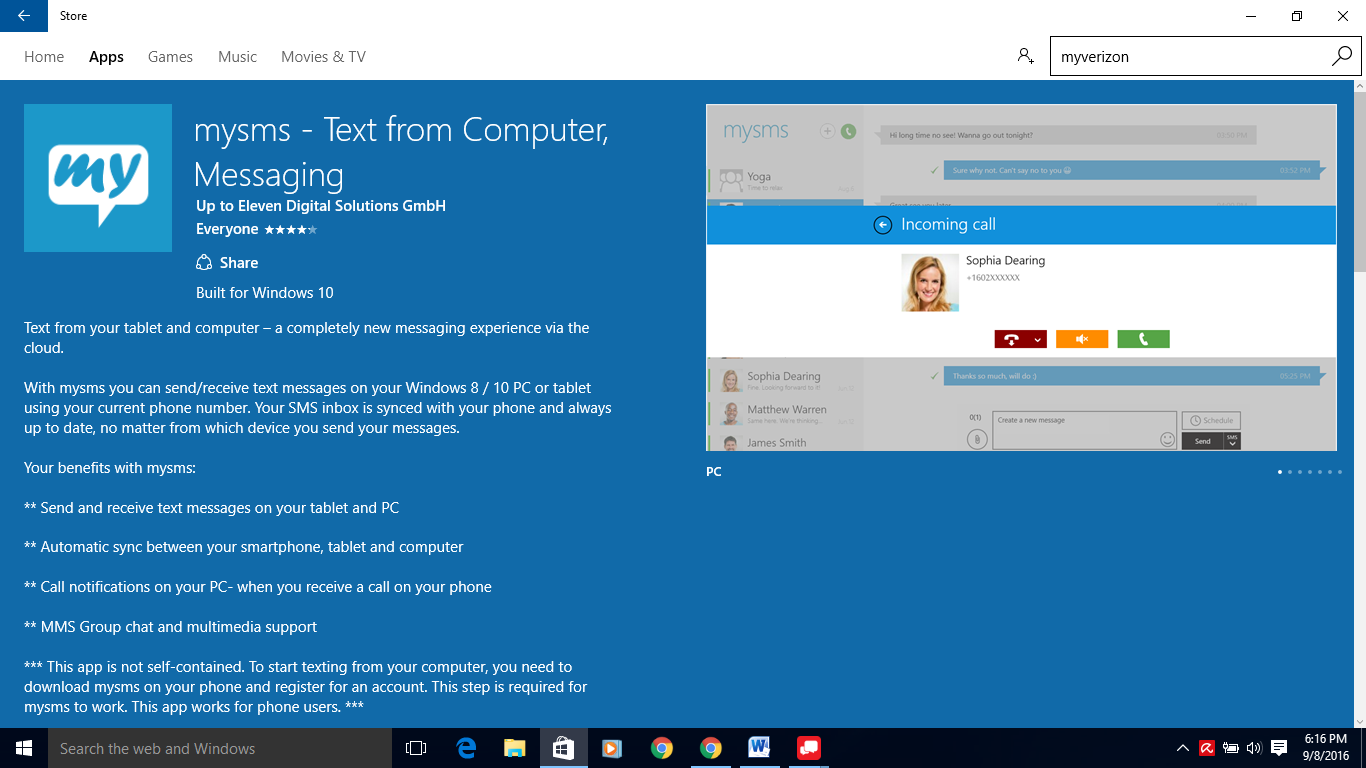
Task: Switch to the Apps tab
Action: [106, 57]
